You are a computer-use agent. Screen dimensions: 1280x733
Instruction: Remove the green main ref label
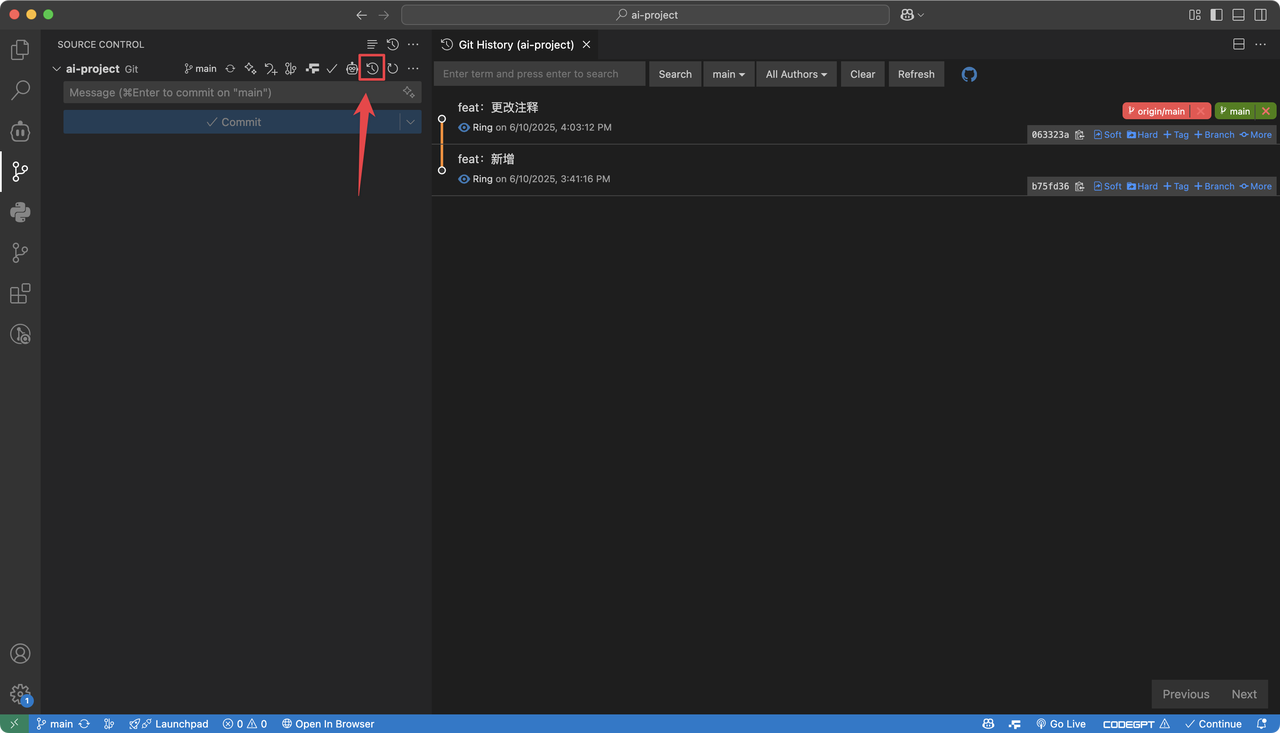[1265, 111]
